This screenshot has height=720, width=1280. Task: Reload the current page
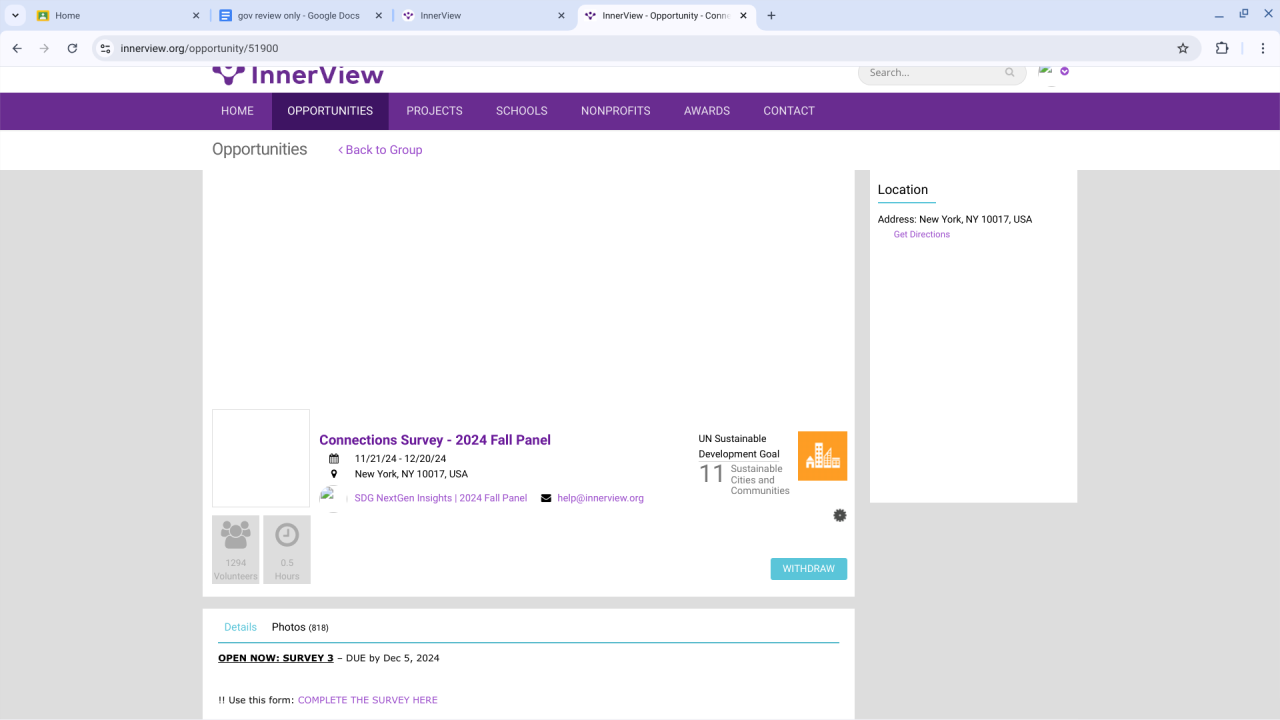[x=72, y=48]
